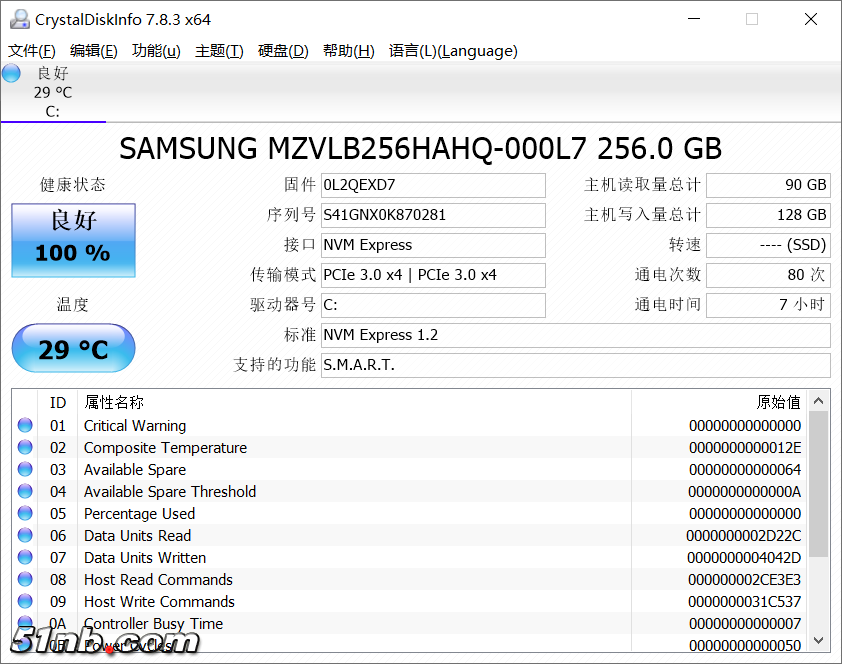Open the 主题(T) theme menu
The image size is (842, 664).
[219, 50]
